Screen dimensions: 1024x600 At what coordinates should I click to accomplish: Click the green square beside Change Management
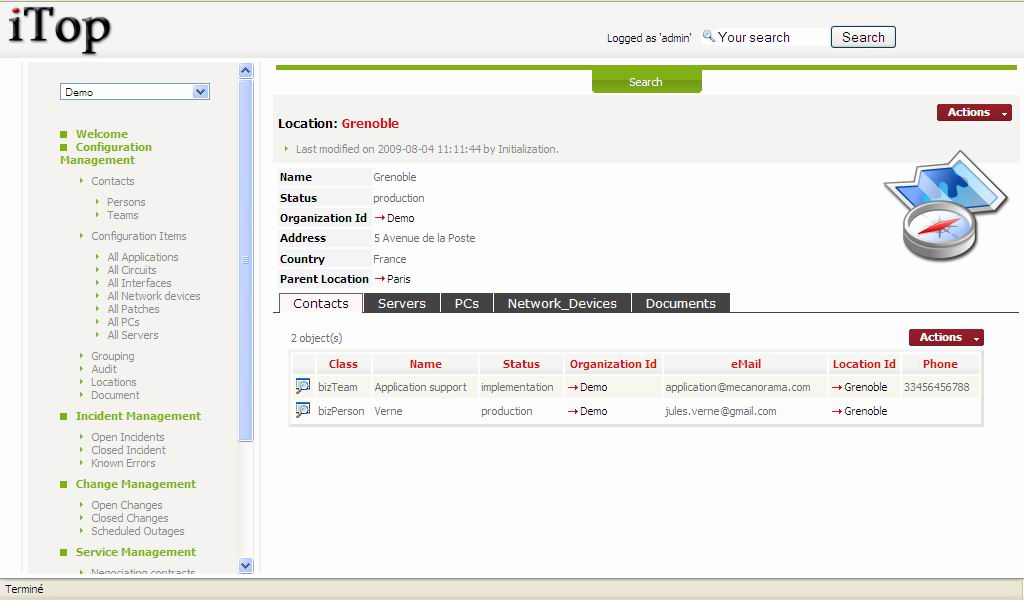coord(63,484)
